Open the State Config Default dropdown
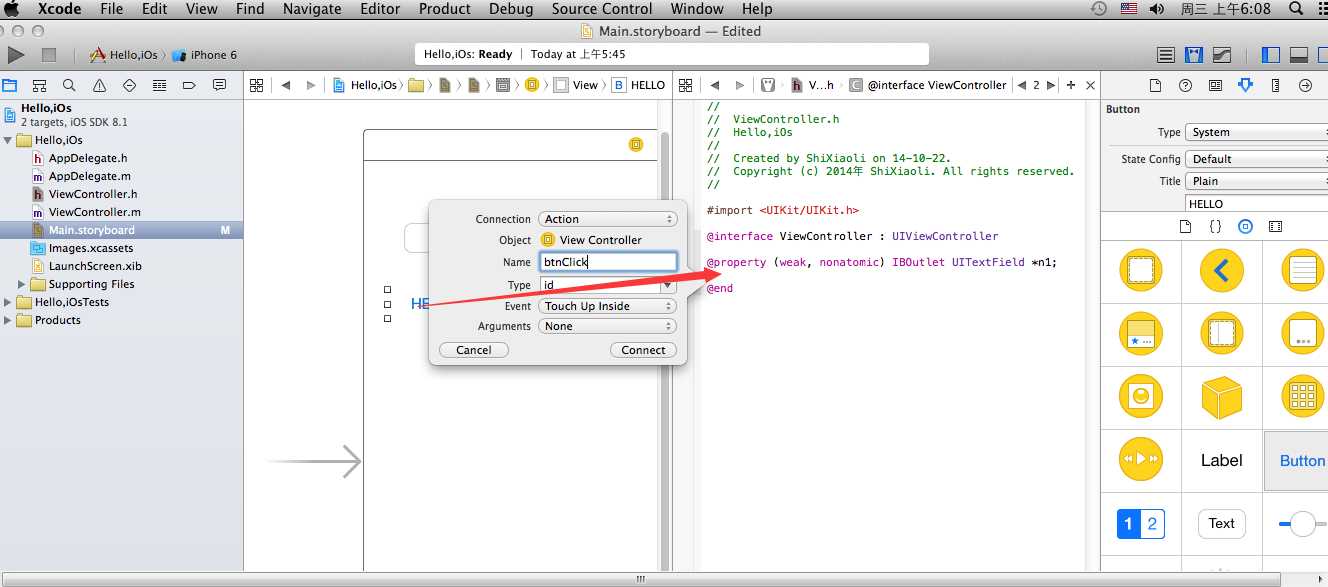1328x587 pixels. 1257,159
